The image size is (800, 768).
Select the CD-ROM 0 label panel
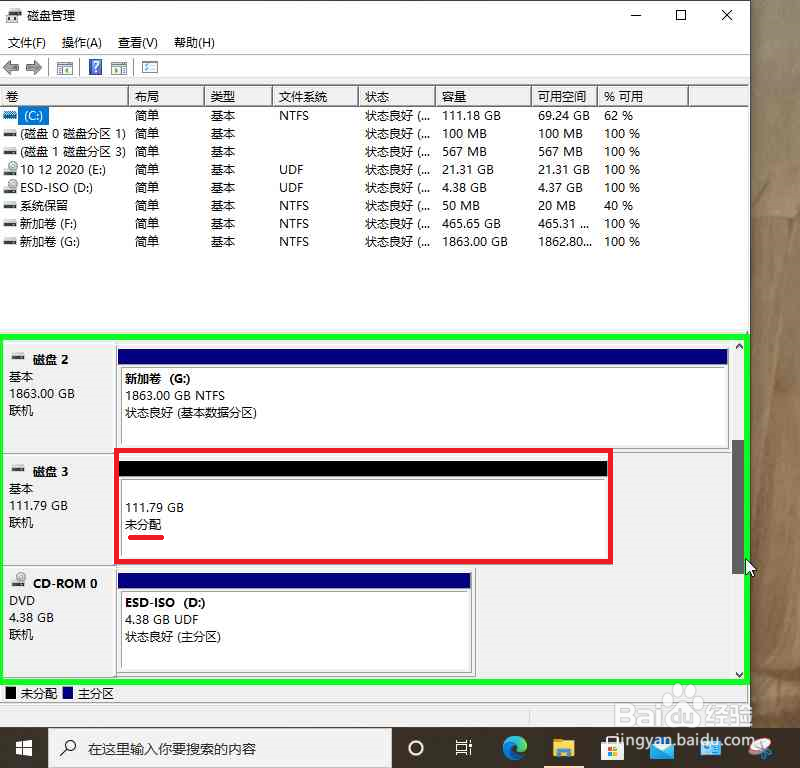tap(59, 622)
